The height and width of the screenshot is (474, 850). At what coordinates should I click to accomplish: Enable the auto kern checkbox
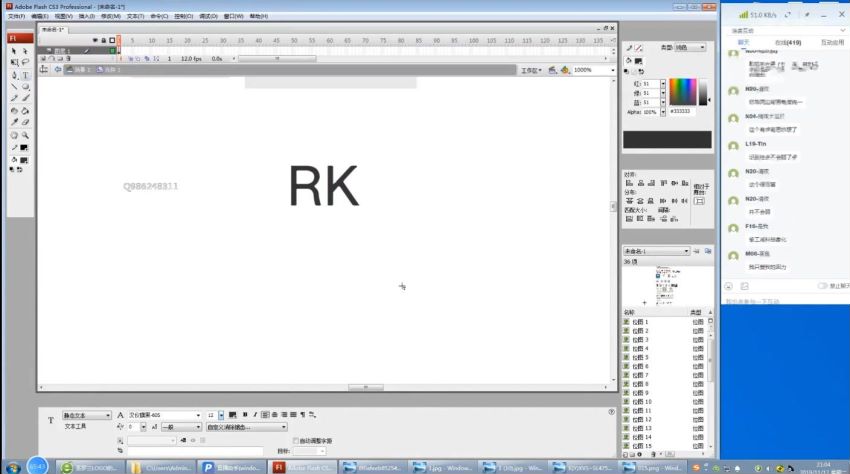coord(295,441)
